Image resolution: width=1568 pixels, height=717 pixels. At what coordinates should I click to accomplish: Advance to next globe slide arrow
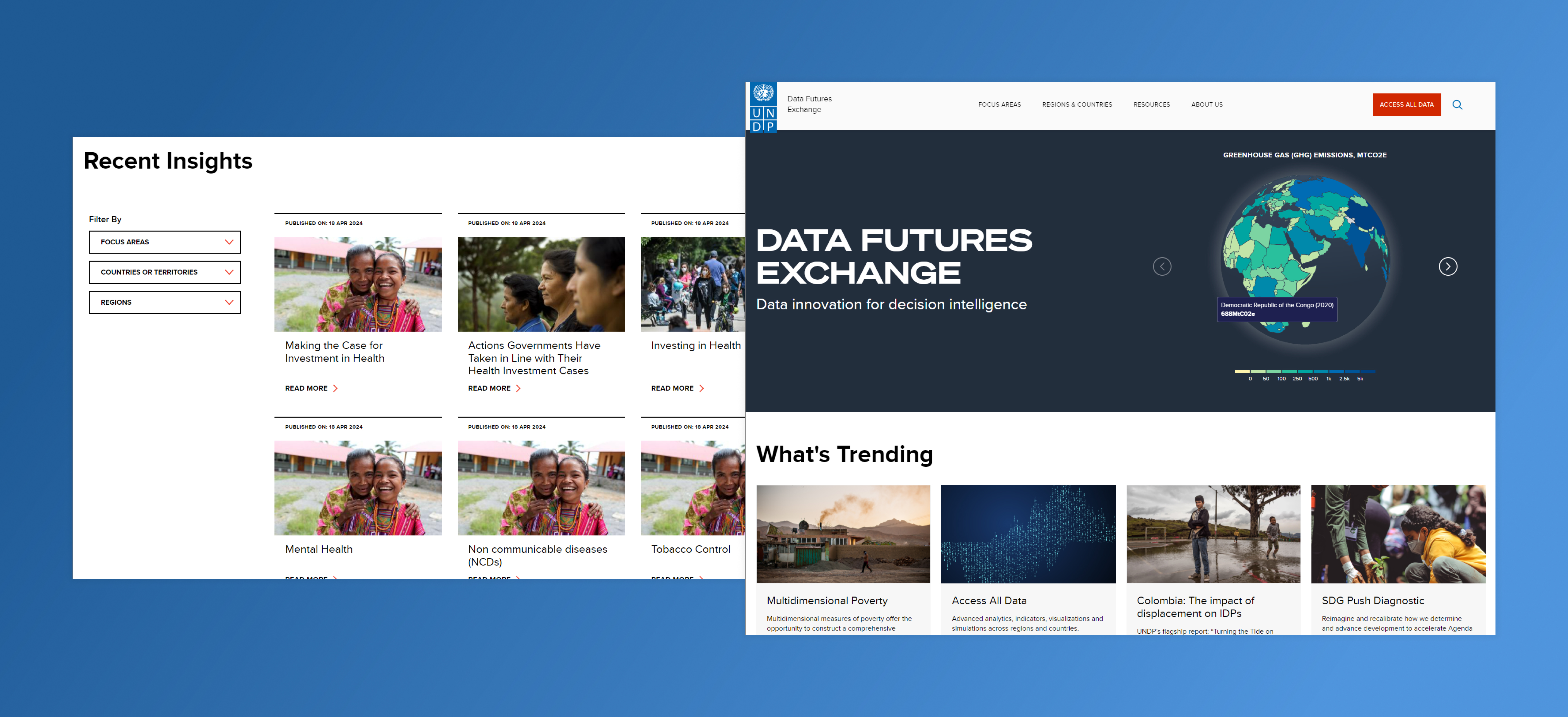point(1448,267)
